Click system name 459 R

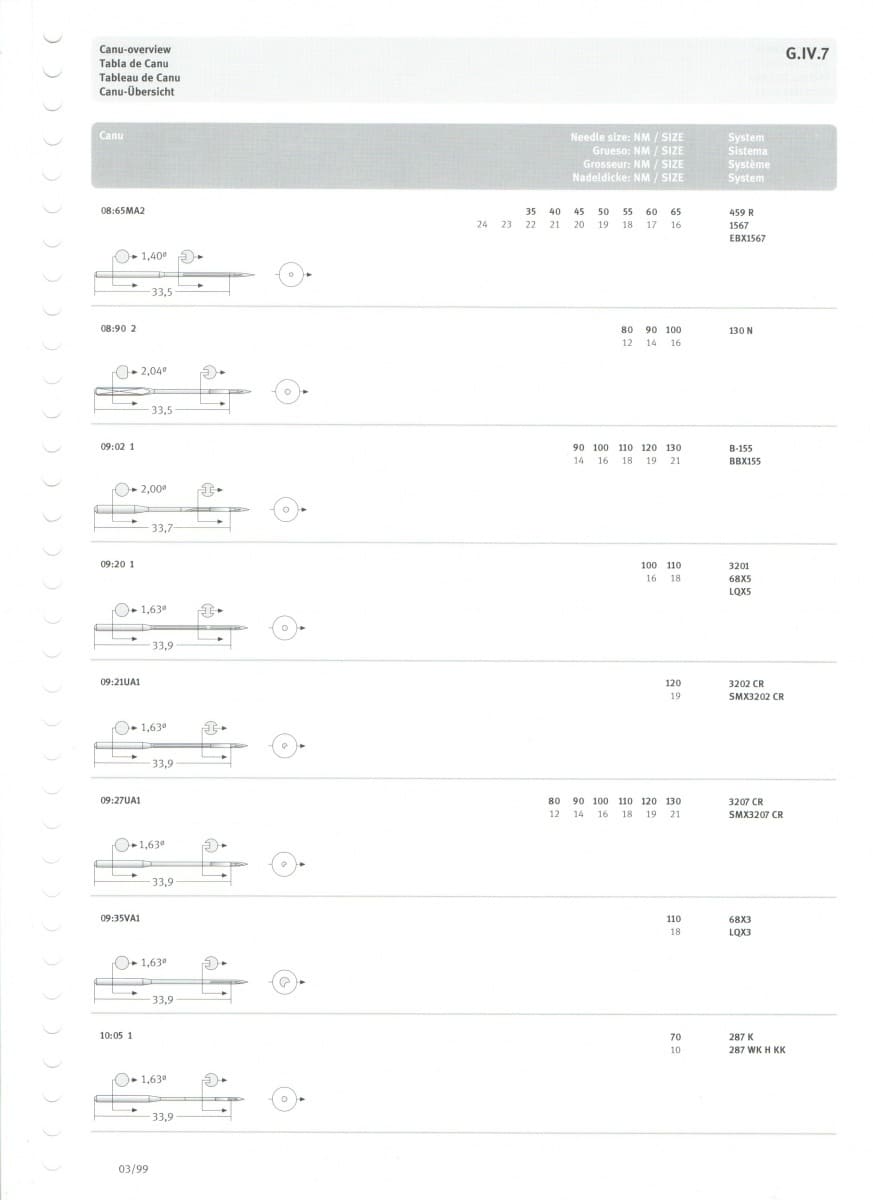pyautogui.click(x=741, y=213)
